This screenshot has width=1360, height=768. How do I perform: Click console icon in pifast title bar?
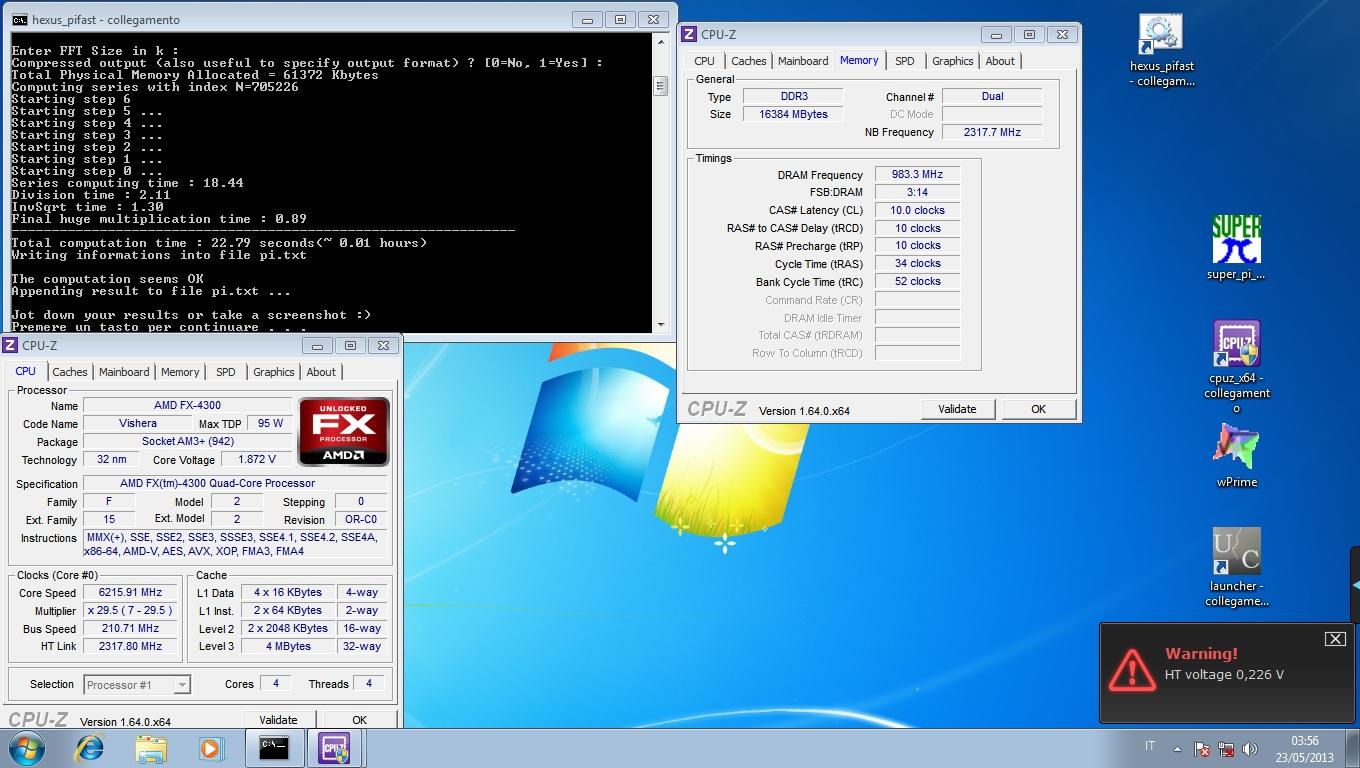click(19, 19)
